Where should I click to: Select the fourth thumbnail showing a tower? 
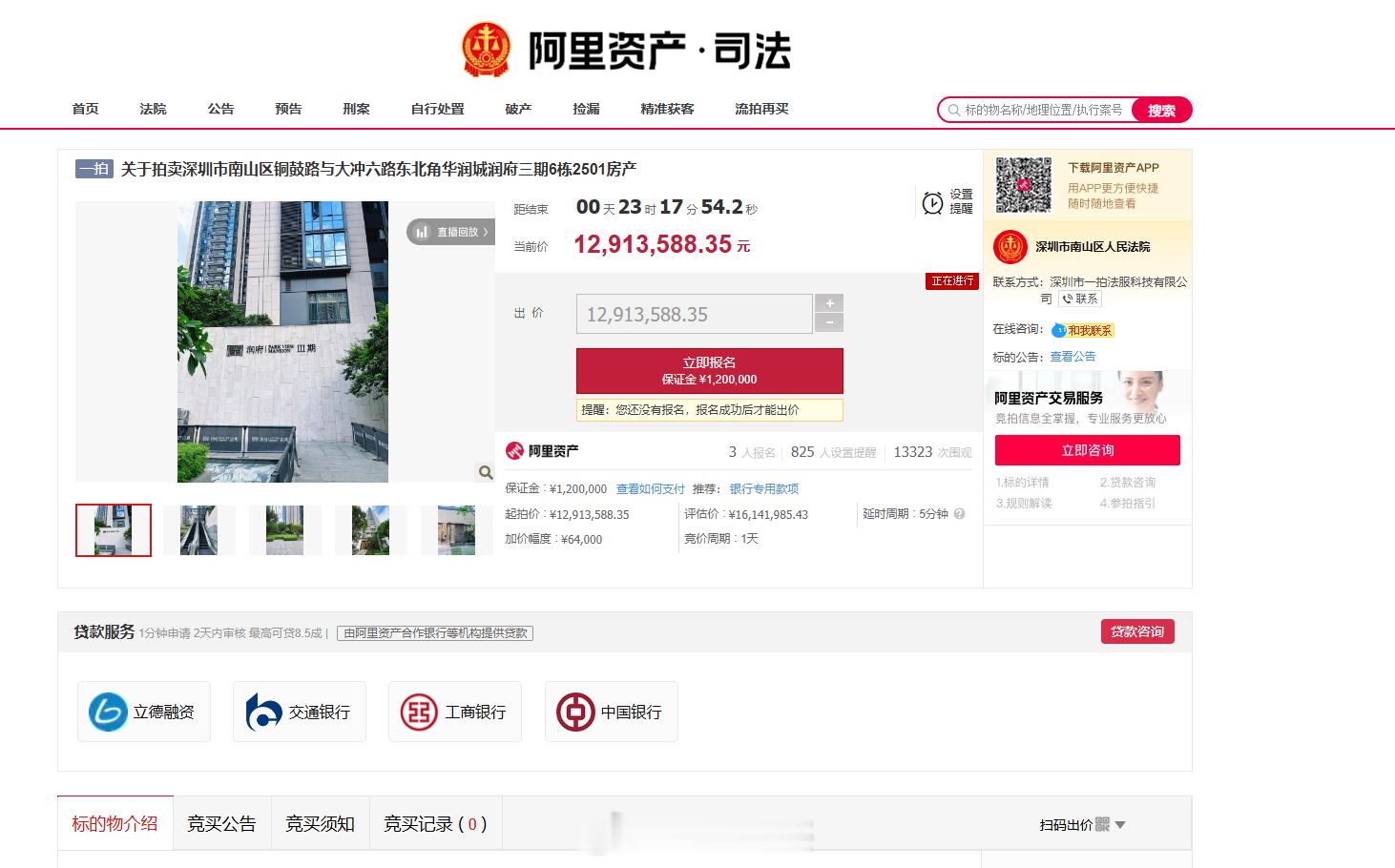(371, 530)
